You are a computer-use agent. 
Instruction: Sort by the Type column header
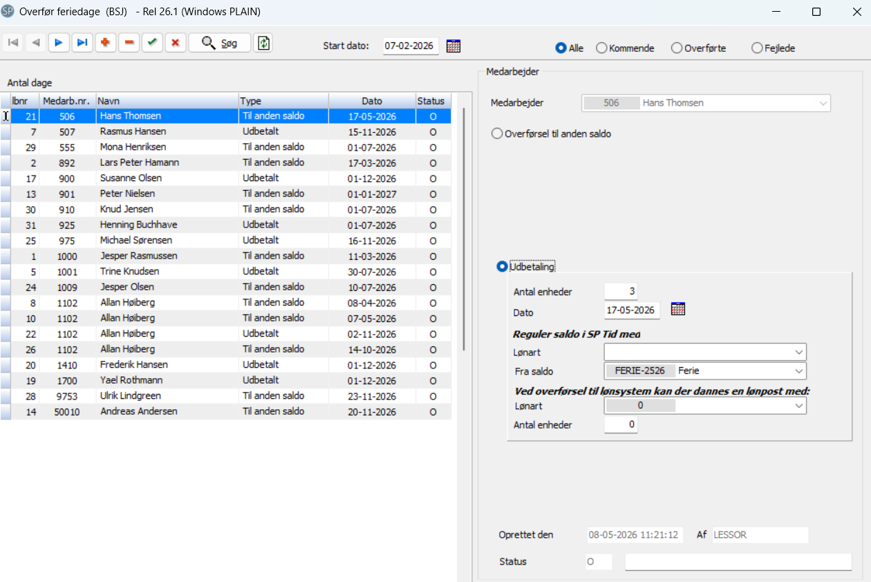[x=283, y=101]
